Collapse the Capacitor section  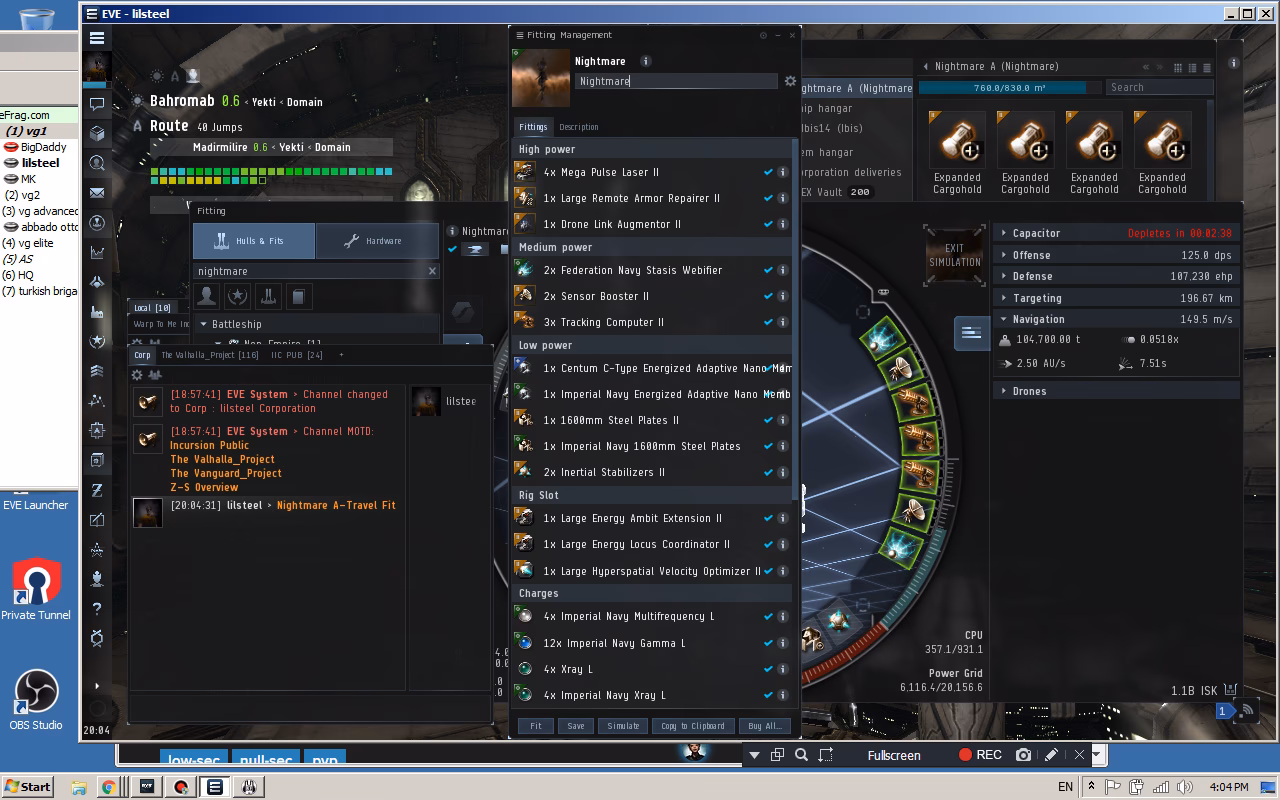tap(1005, 233)
